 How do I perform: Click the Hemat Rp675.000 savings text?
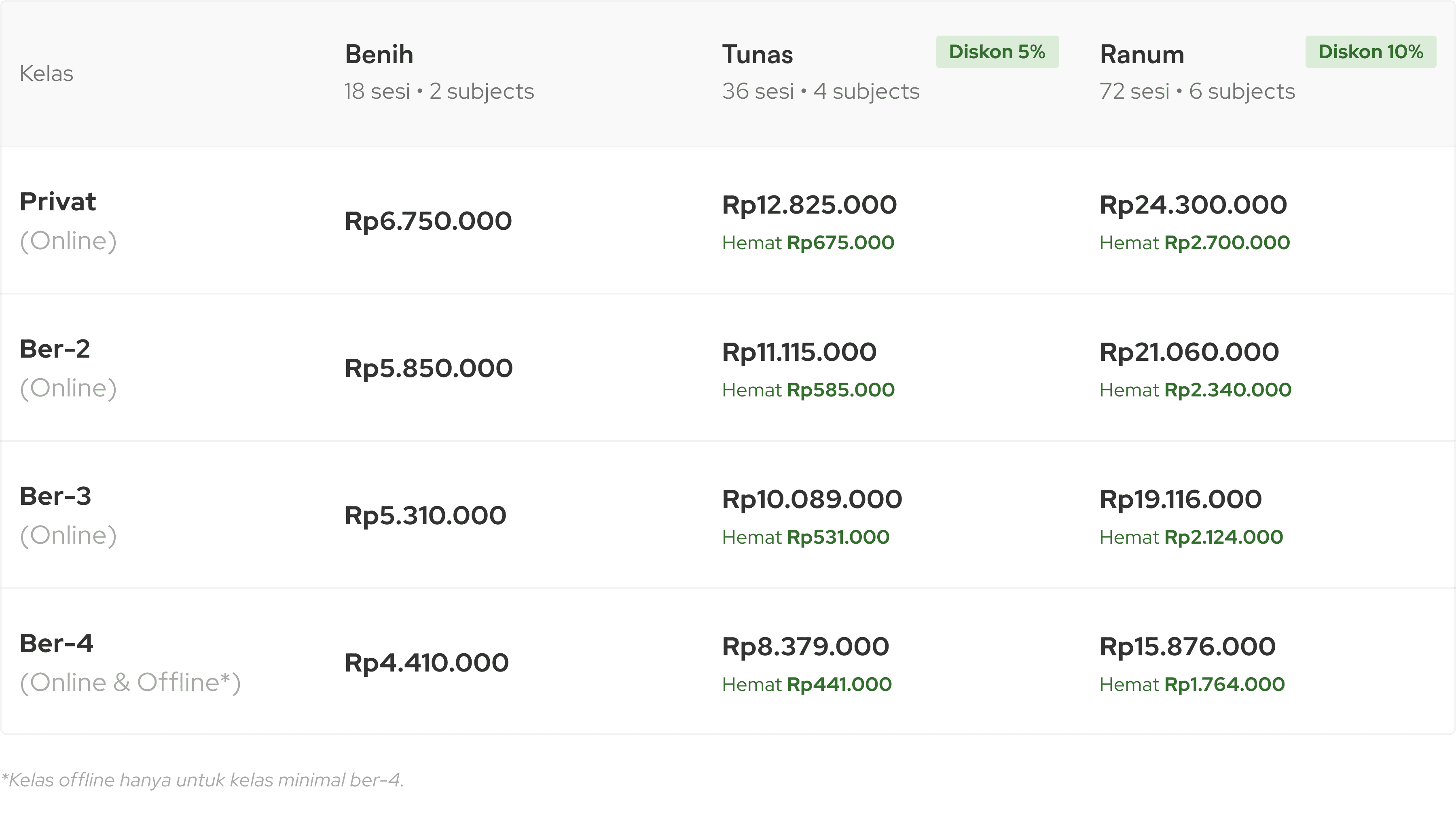(808, 243)
